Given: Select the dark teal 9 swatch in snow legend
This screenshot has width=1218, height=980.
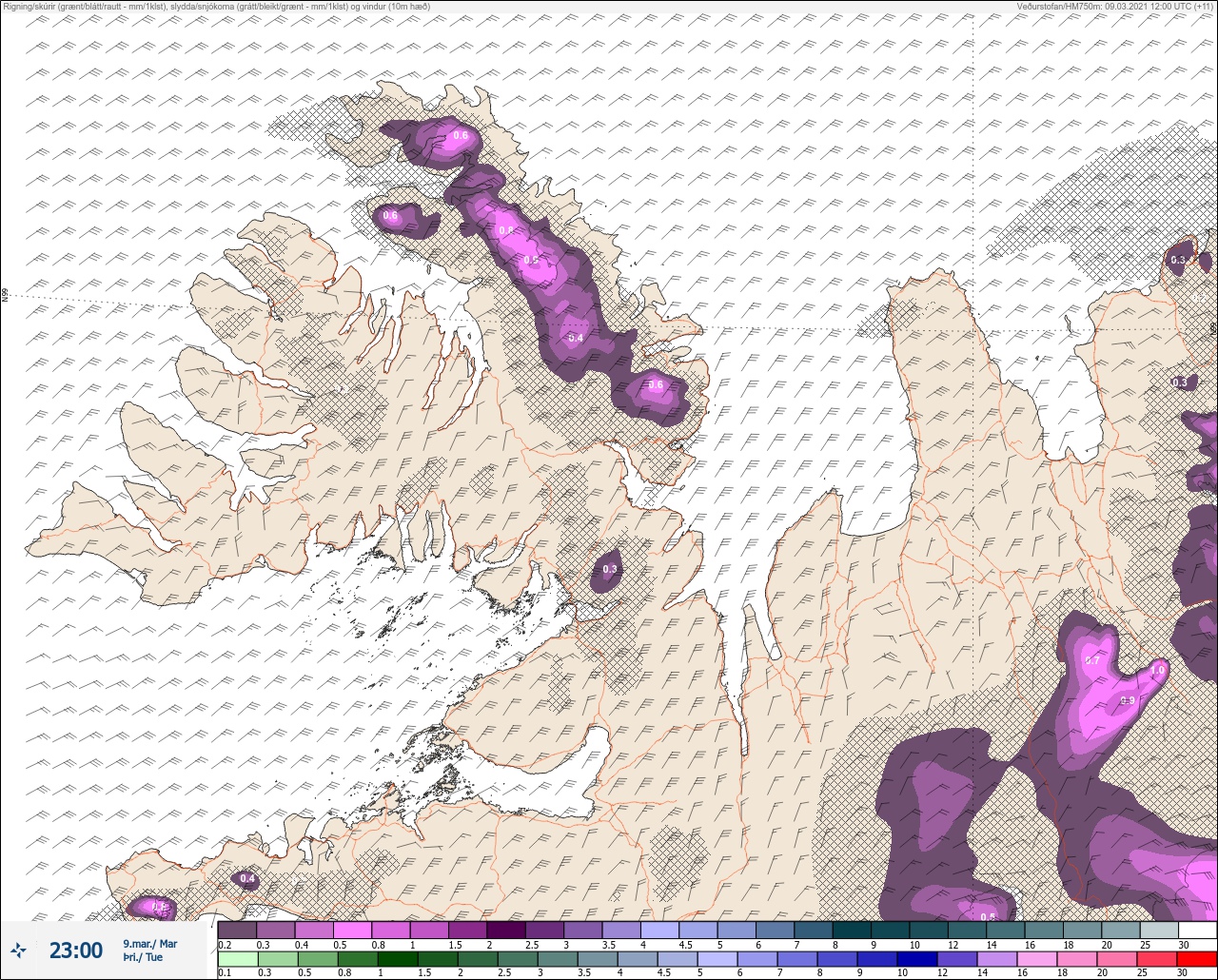Looking at the screenshot, I should 890,930.
